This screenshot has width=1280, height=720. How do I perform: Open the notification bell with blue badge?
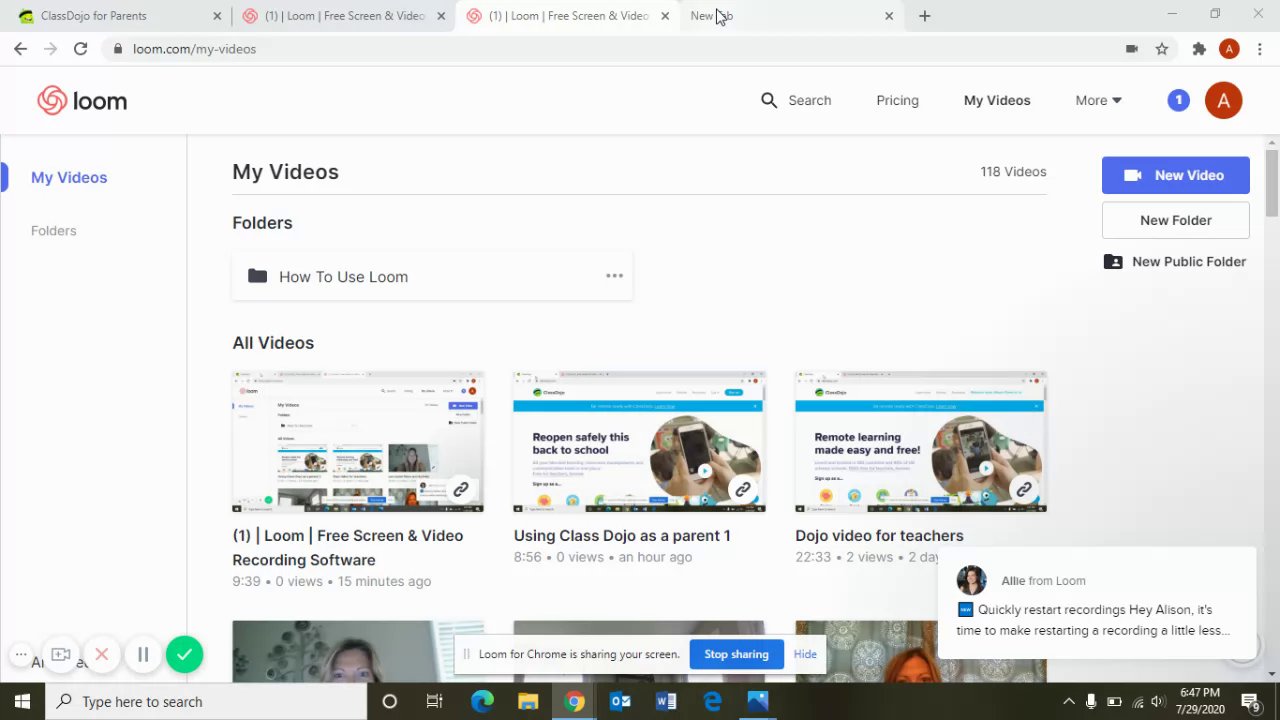tap(1179, 100)
